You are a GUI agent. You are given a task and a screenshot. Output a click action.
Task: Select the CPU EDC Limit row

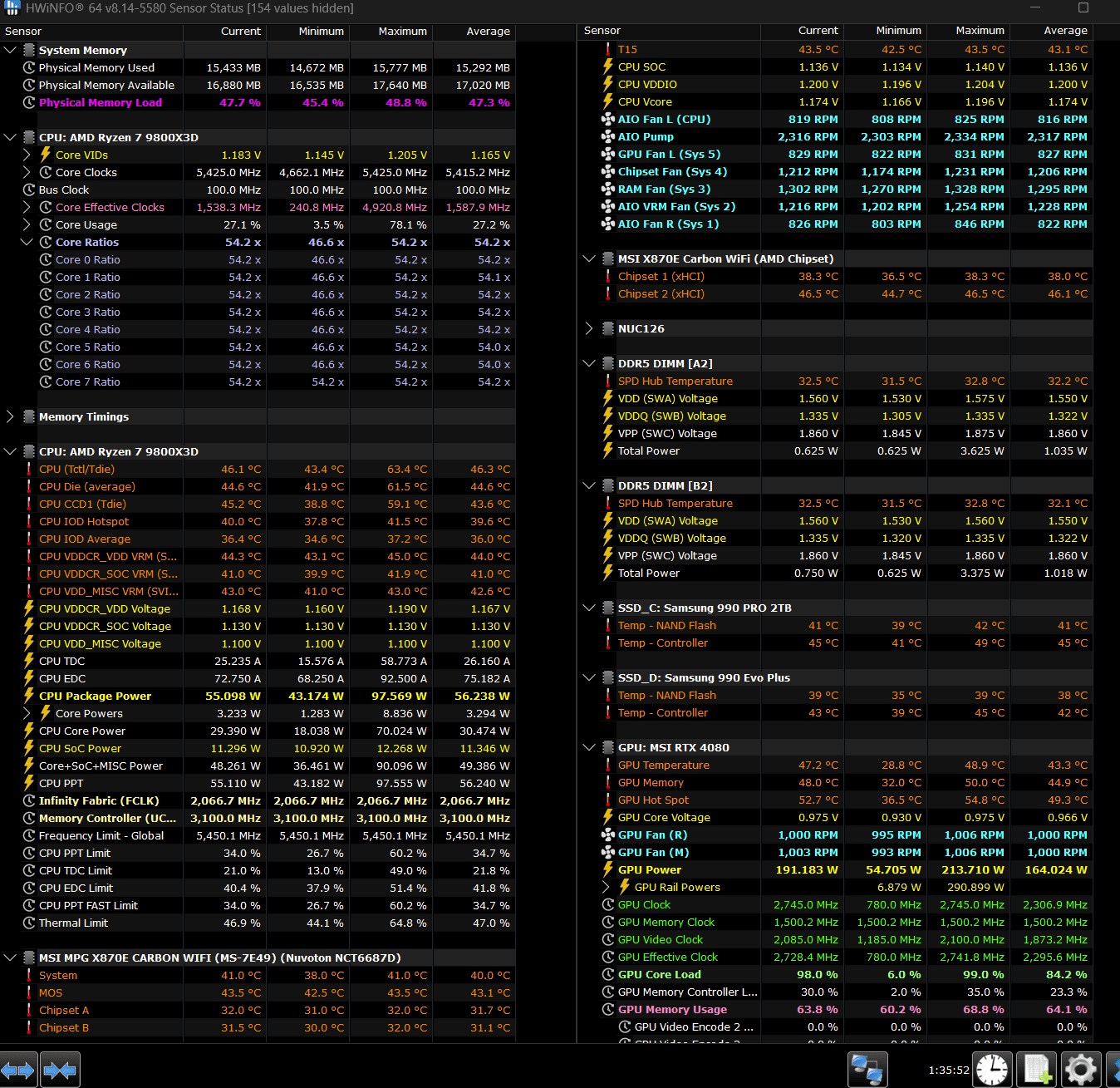258,888
